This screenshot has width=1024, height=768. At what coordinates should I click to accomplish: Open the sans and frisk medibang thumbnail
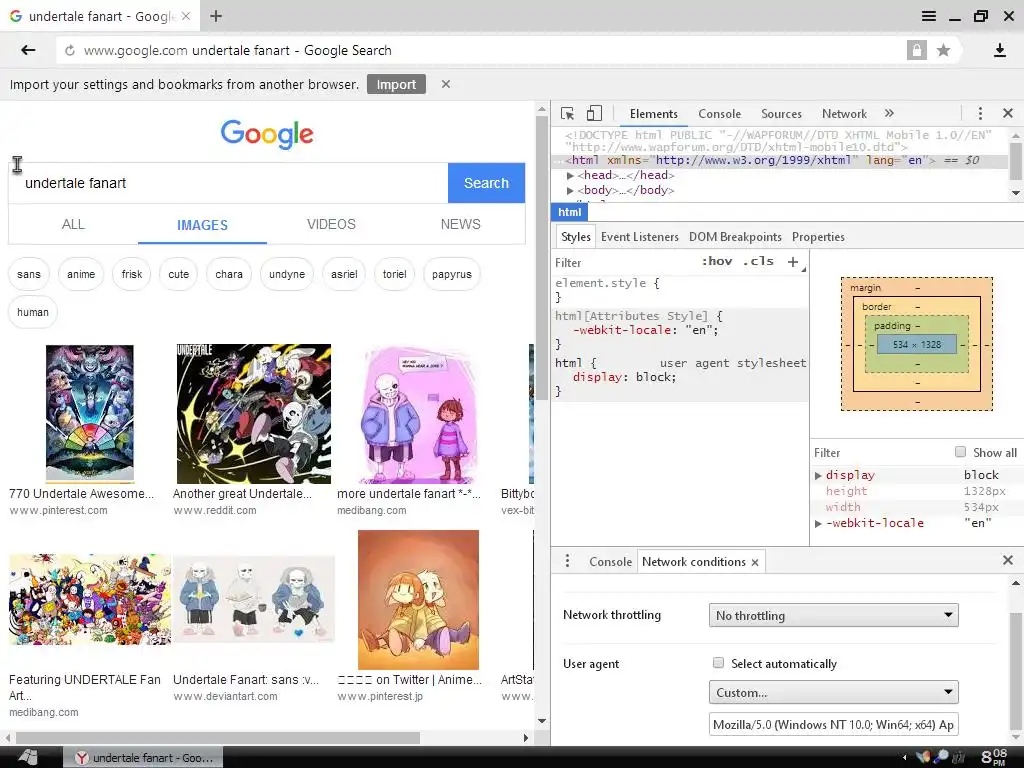click(x=418, y=415)
